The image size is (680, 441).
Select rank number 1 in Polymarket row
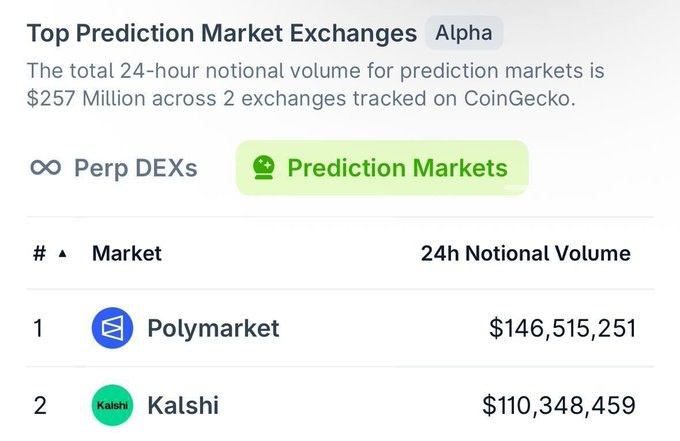pos(39,328)
